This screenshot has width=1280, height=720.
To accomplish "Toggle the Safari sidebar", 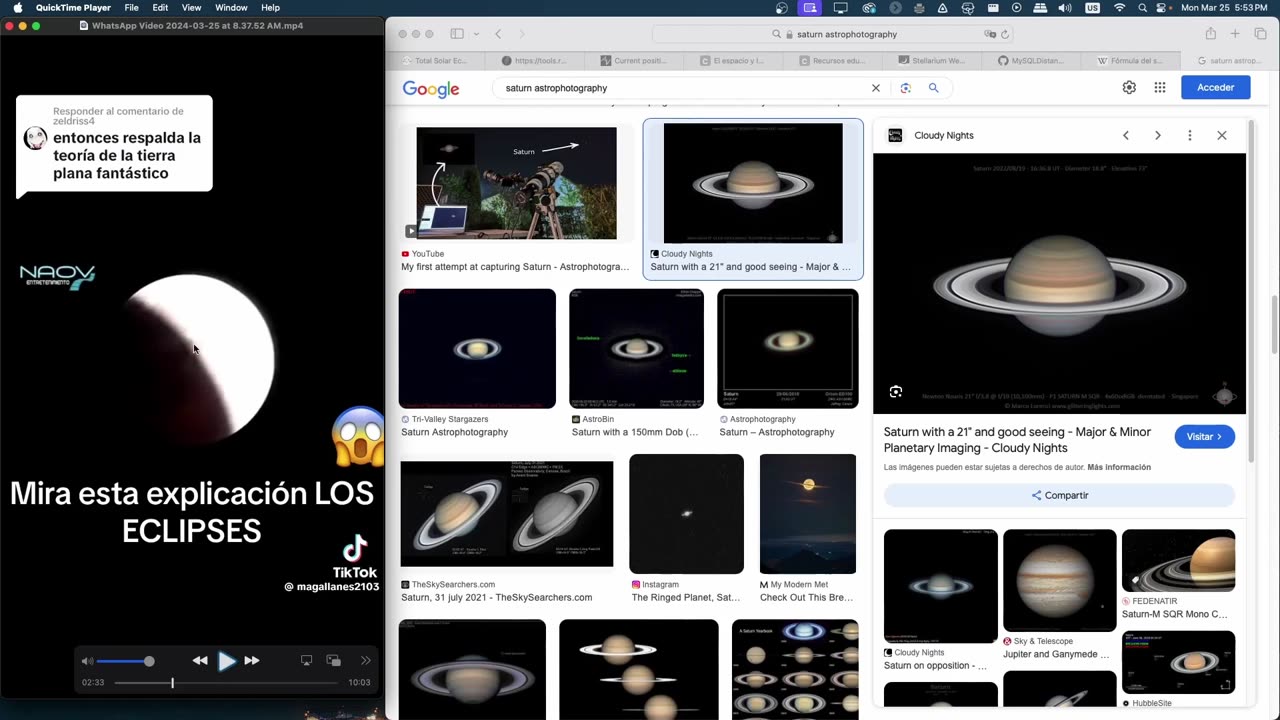I will coord(456,34).
